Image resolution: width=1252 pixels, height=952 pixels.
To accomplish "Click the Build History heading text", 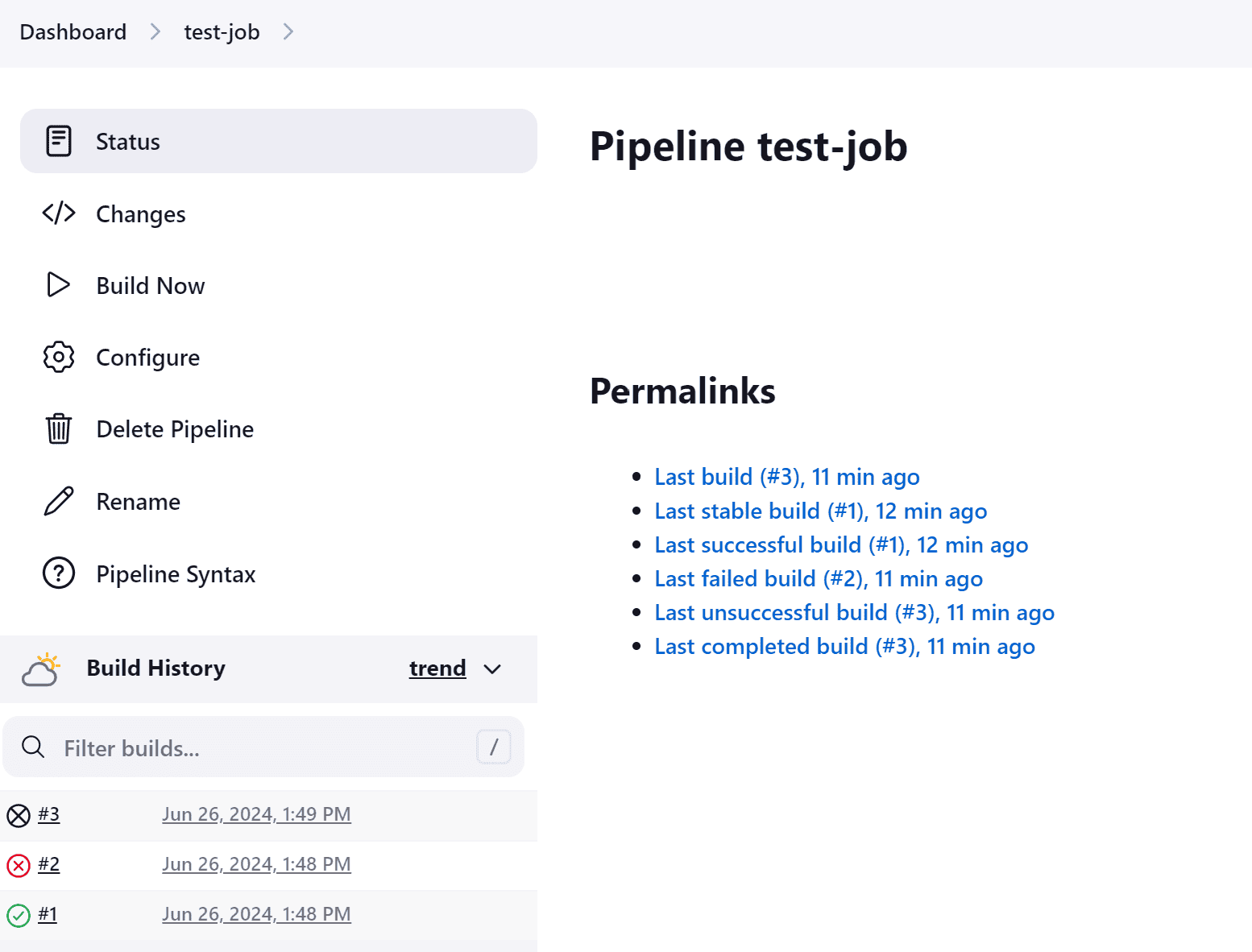I will (156, 668).
